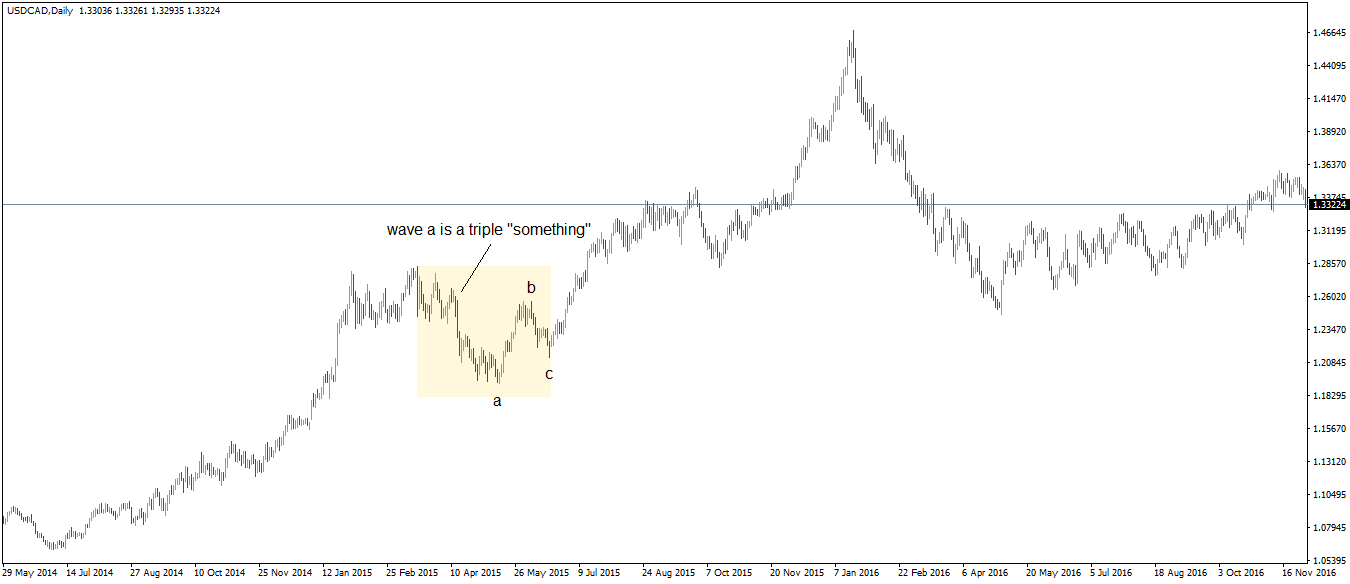Image resolution: width=1350 pixels, height=584 pixels.
Task: Click the 22 Feb 2016 date label
Action: point(925,574)
